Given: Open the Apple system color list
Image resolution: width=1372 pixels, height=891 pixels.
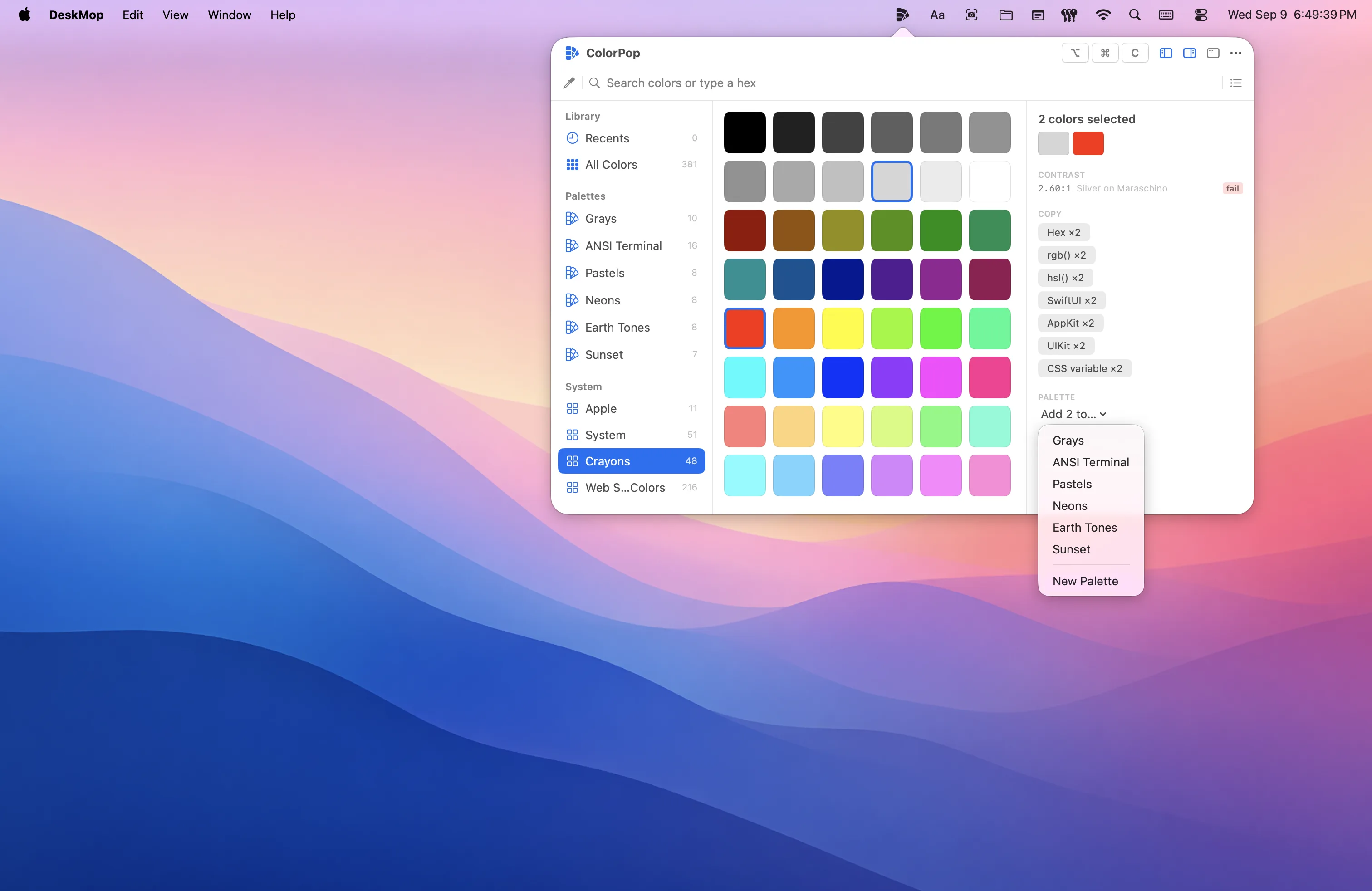Looking at the screenshot, I should (631, 409).
